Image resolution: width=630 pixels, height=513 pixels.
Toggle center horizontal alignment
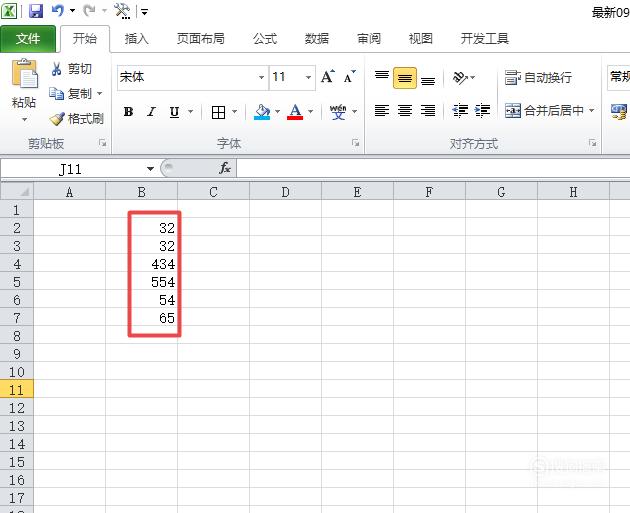(405, 110)
